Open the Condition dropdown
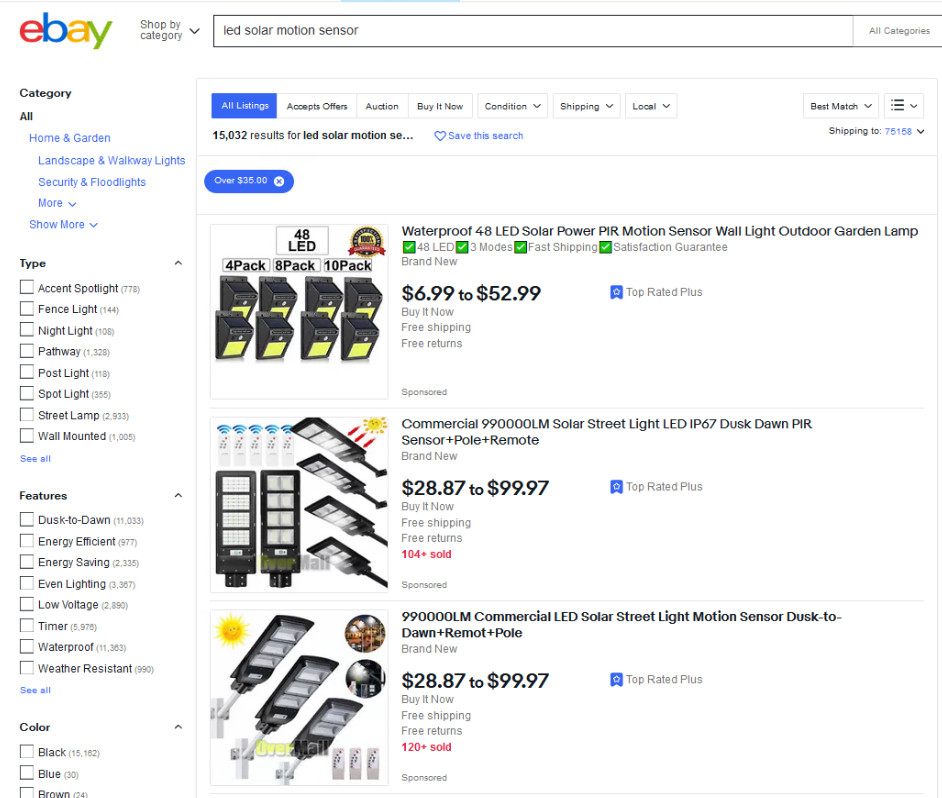 [512, 106]
